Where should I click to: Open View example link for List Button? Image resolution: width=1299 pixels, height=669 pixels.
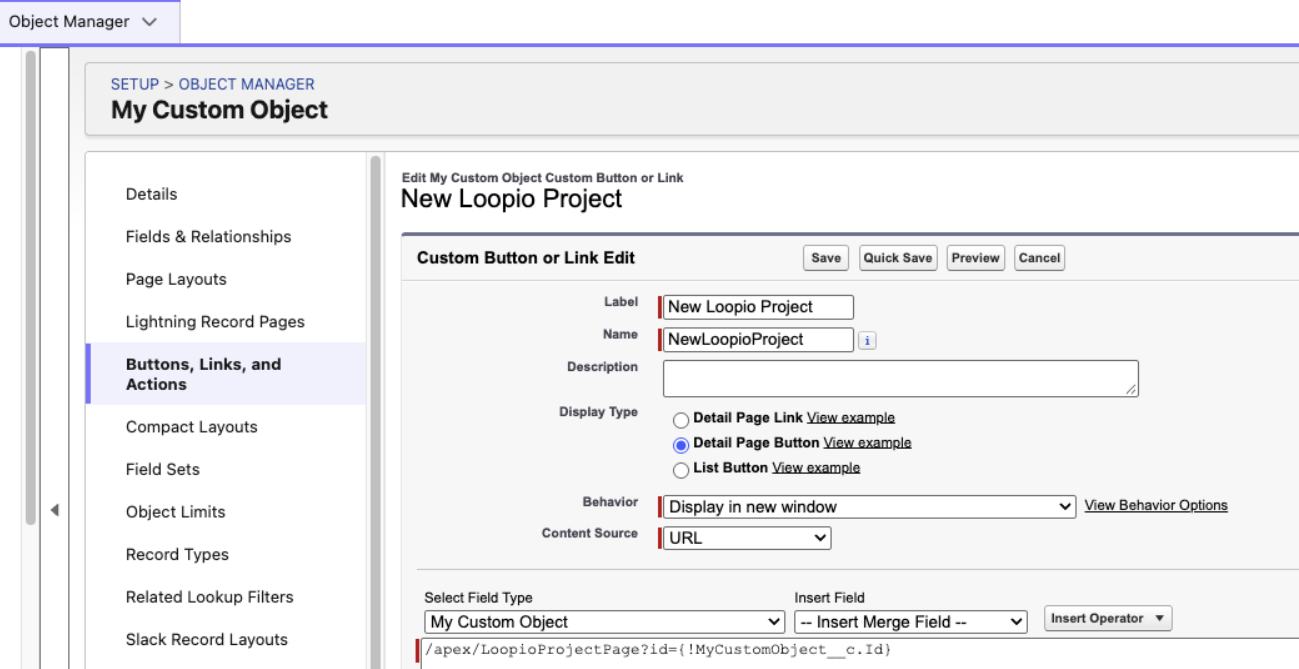(816, 468)
